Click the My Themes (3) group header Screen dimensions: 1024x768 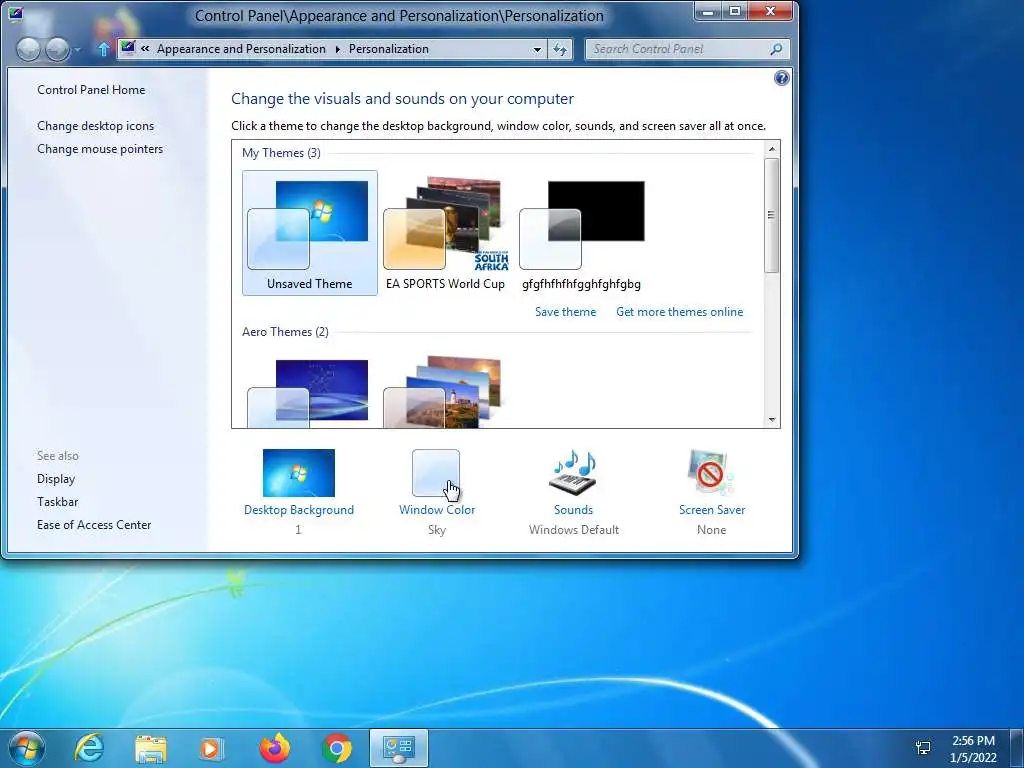pyautogui.click(x=281, y=153)
